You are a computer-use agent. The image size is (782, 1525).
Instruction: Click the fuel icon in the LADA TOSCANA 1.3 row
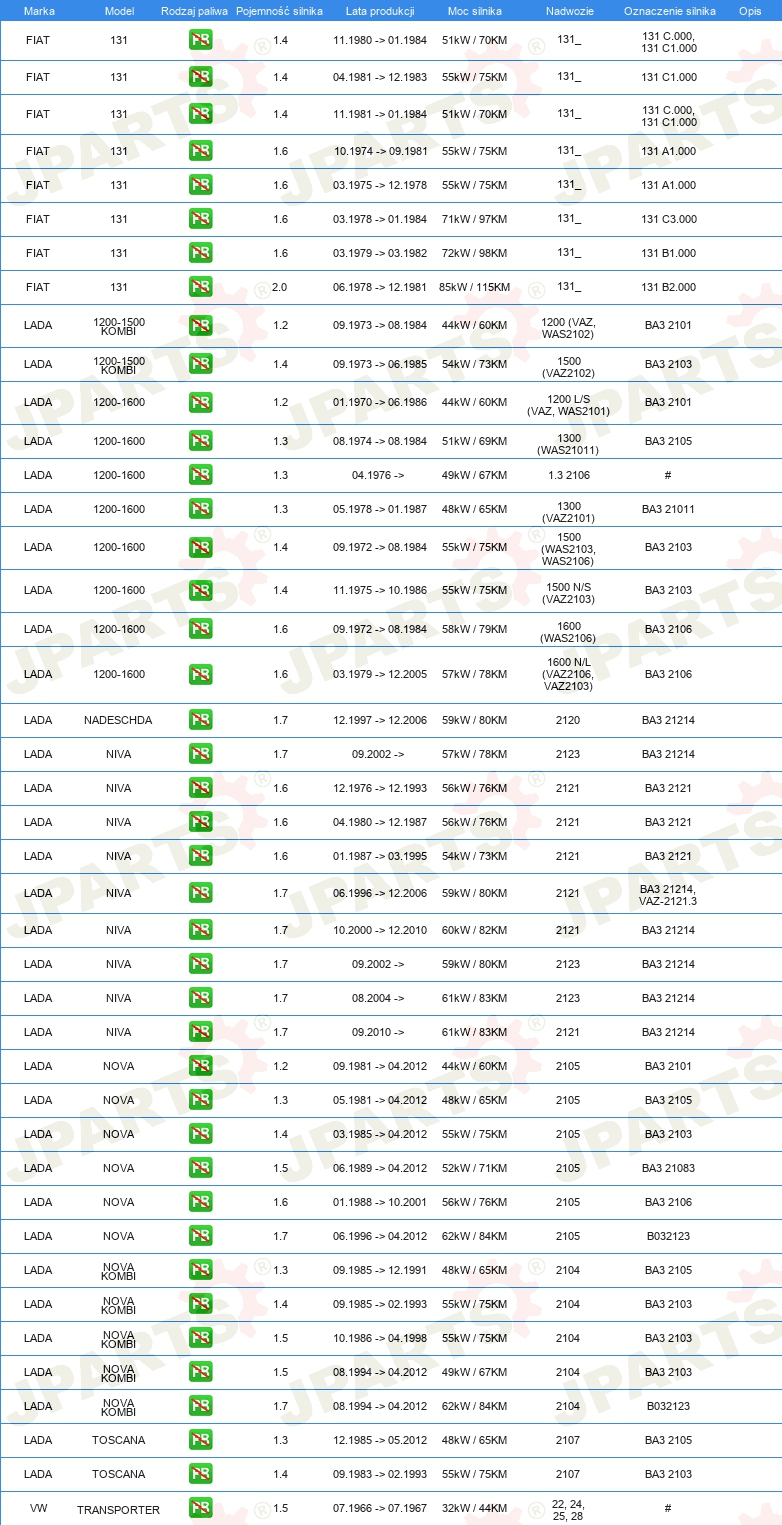coord(200,1440)
